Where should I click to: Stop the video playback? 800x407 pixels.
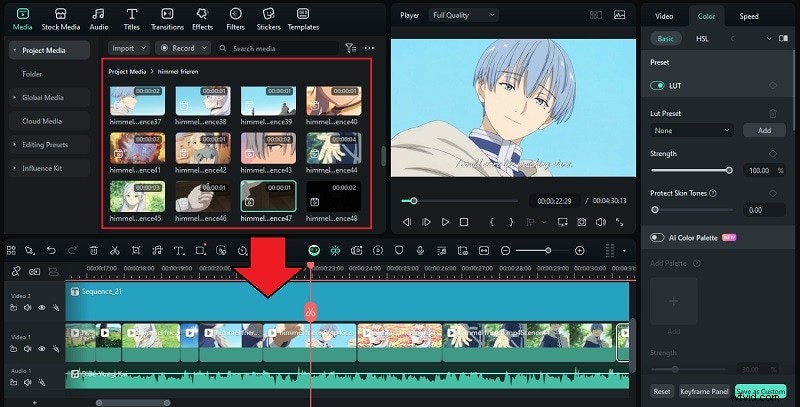[464, 222]
